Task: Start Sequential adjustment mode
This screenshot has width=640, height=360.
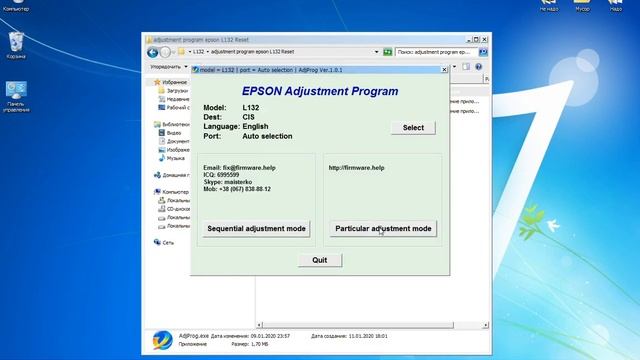Action: [x=256, y=229]
